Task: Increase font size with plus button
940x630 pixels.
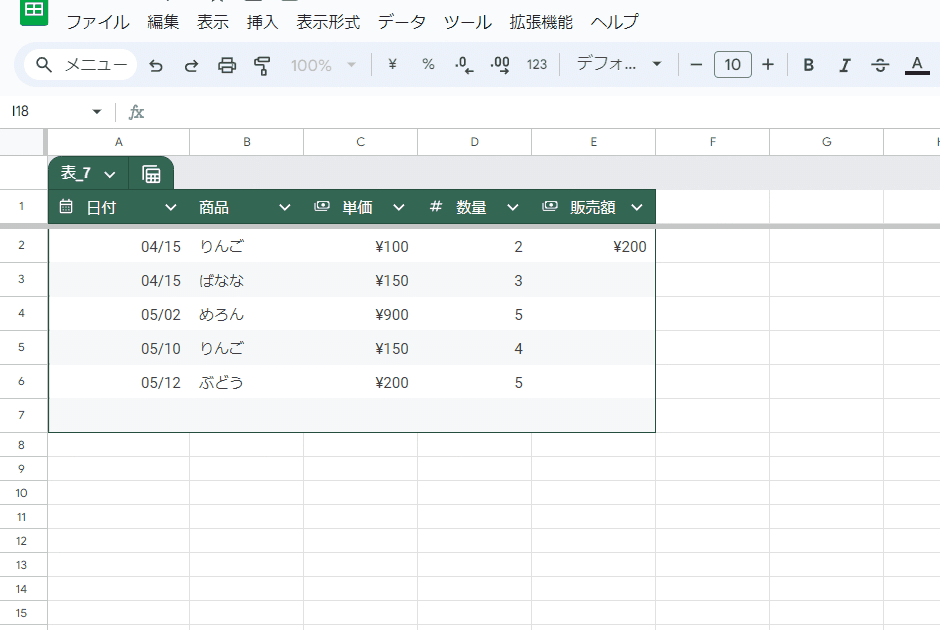Action: coord(768,64)
